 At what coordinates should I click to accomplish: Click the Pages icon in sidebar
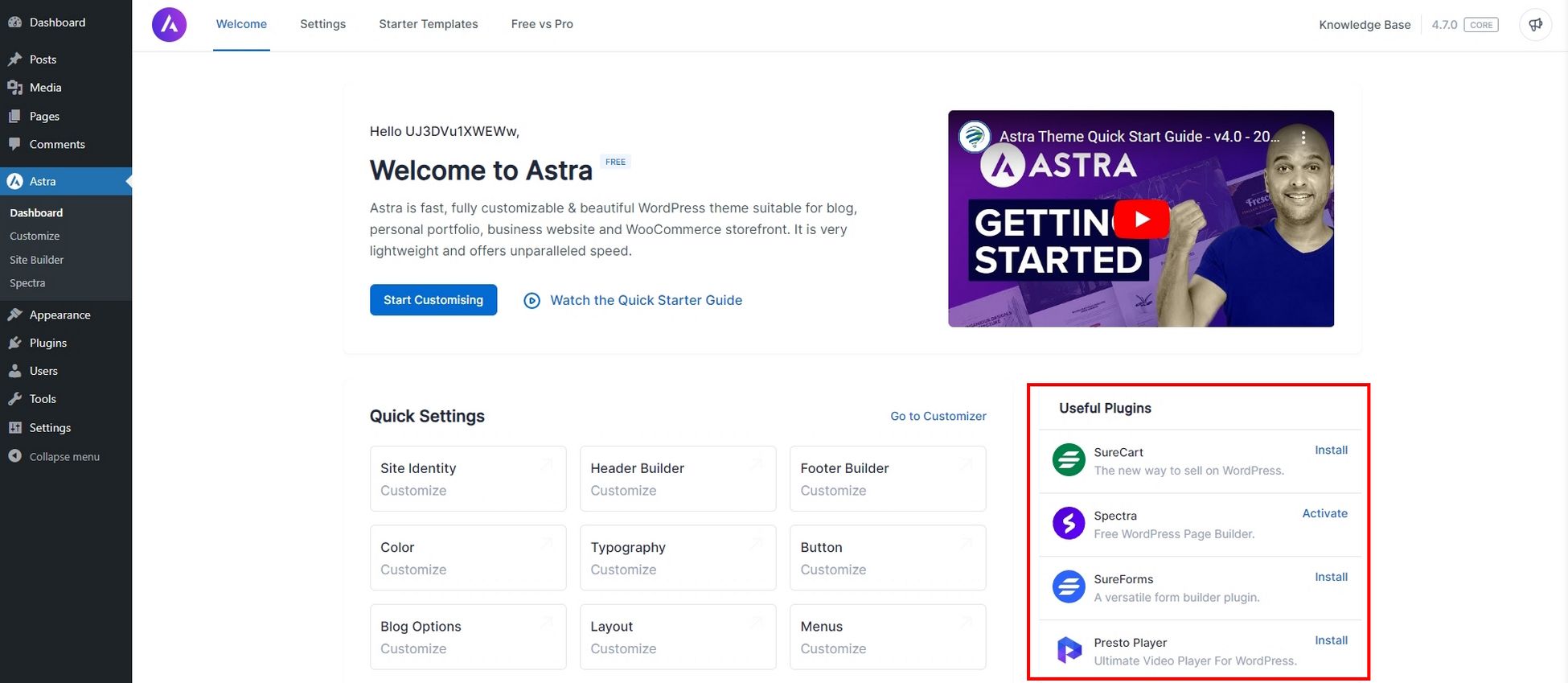coord(14,117)
